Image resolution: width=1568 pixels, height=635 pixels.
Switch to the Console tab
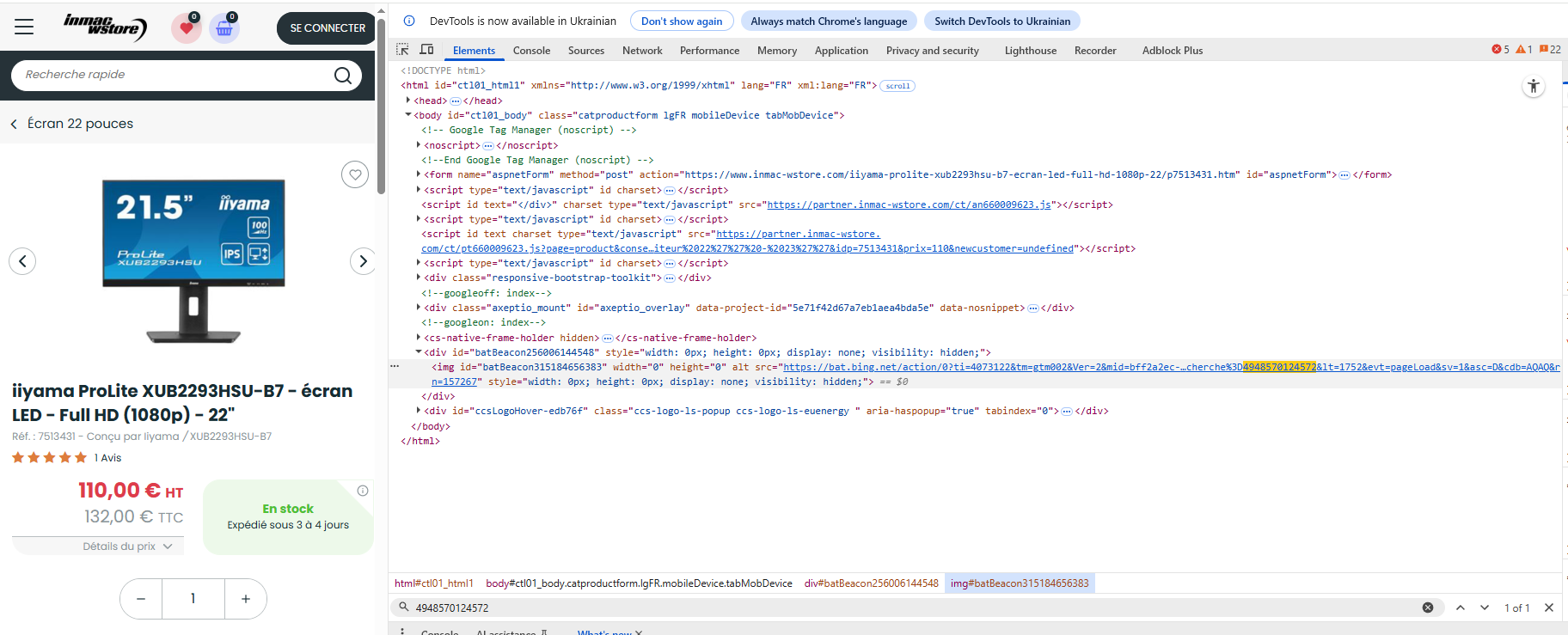tap(531, 51)
